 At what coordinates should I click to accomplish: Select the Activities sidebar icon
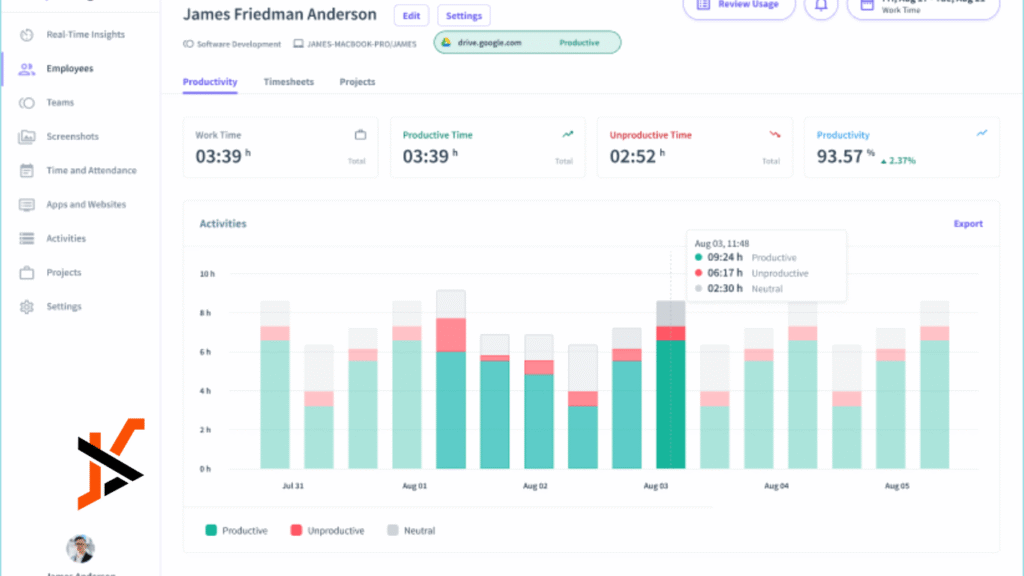pyautogui.click(x=25, y=238)
